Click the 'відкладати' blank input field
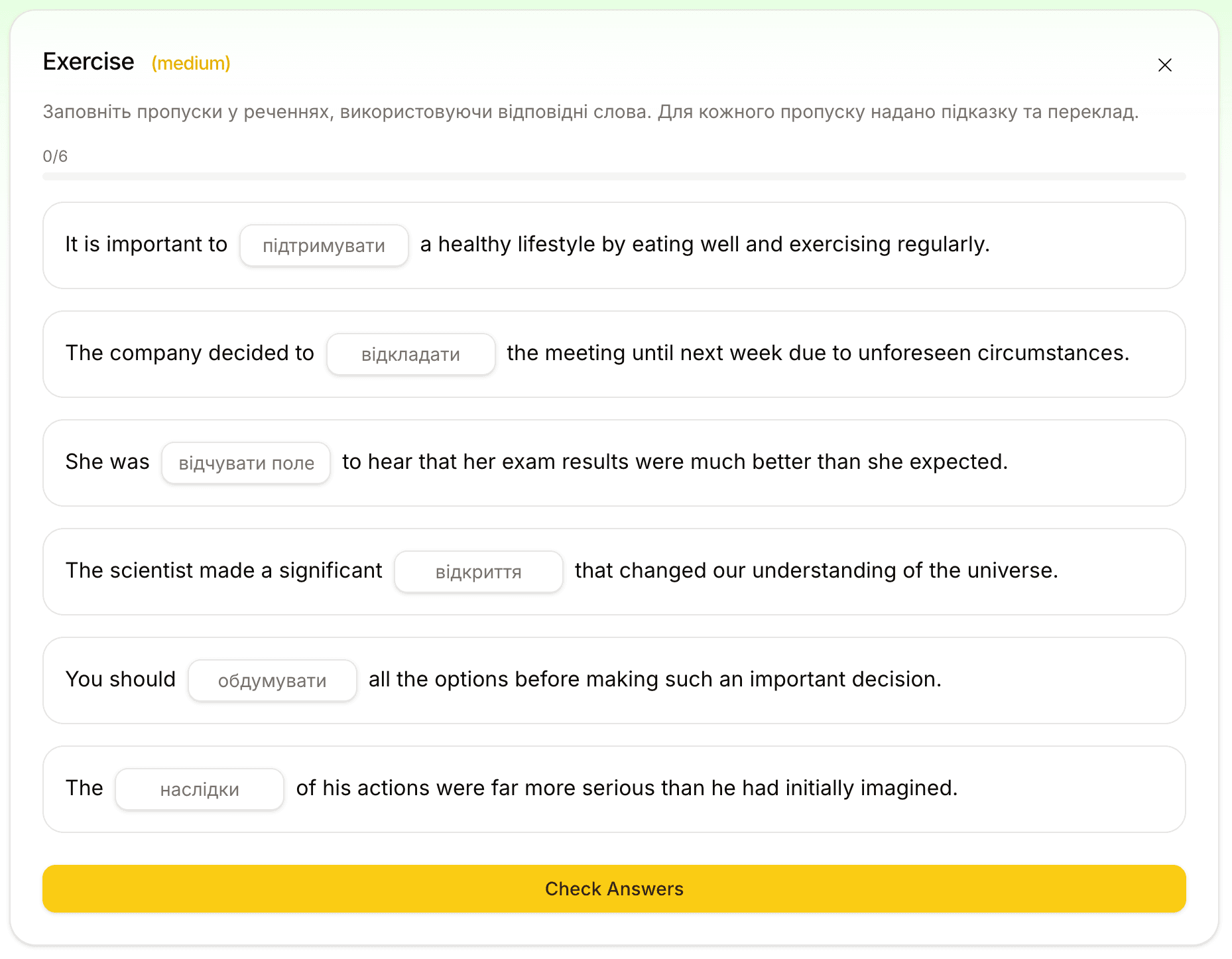This screenshot has width=1232, height=959. coord(410,354)
